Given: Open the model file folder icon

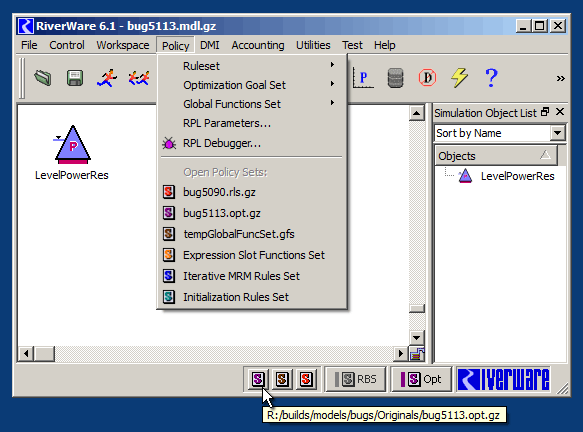Looking at the screenshot, I should tap(43, 78).
